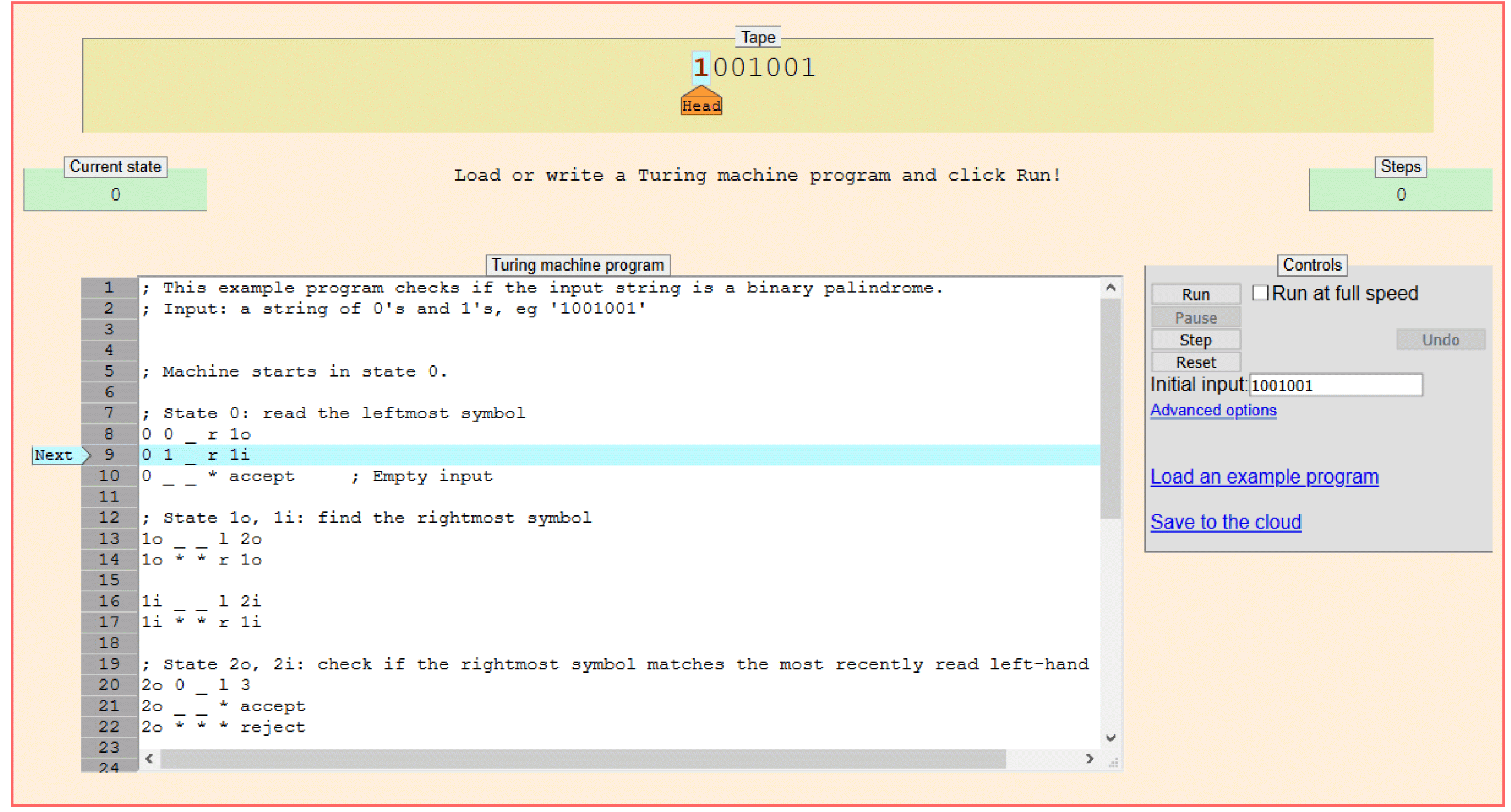Click the Undo button
The height and width of the screenshot is (812, 1511).
pyautogui.click(x=1440, y=340)
